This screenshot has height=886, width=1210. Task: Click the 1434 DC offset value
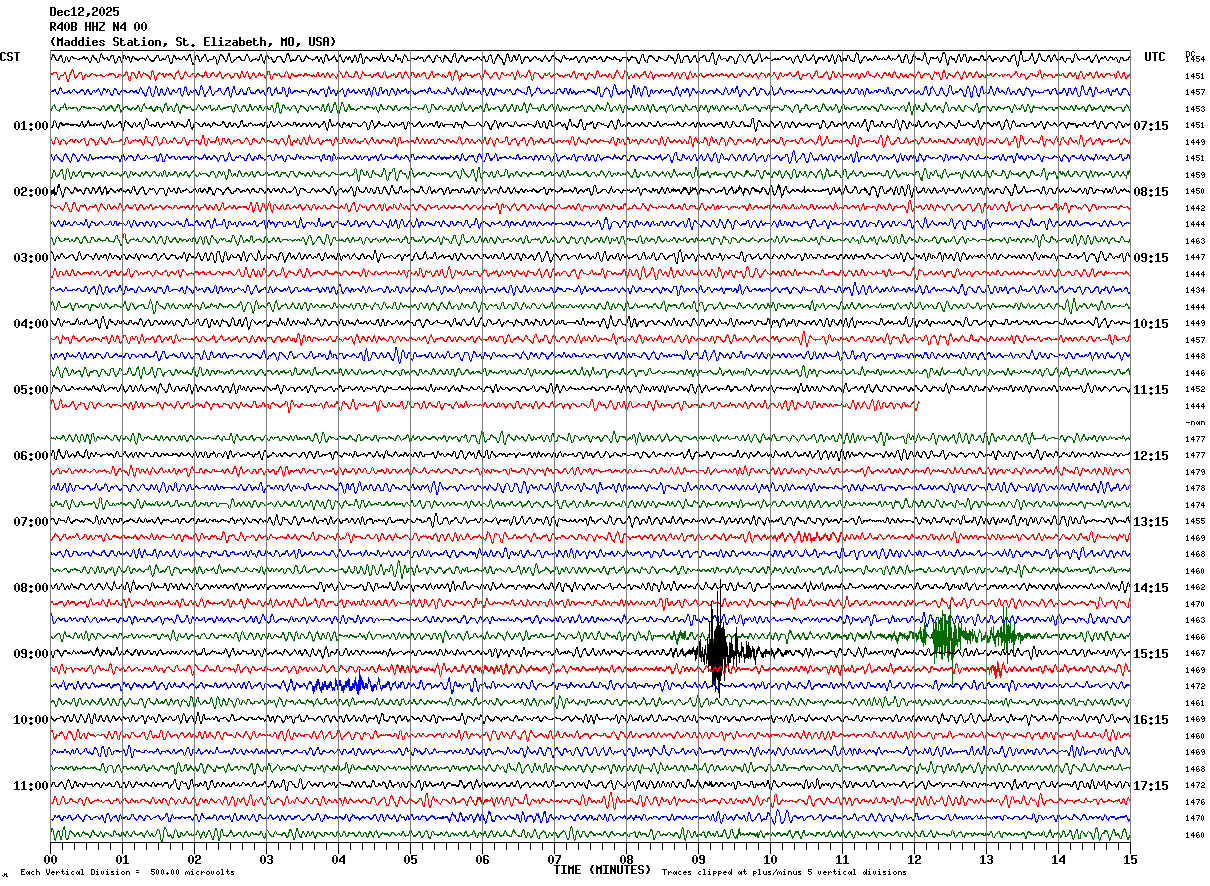[x=1195, y=291]
